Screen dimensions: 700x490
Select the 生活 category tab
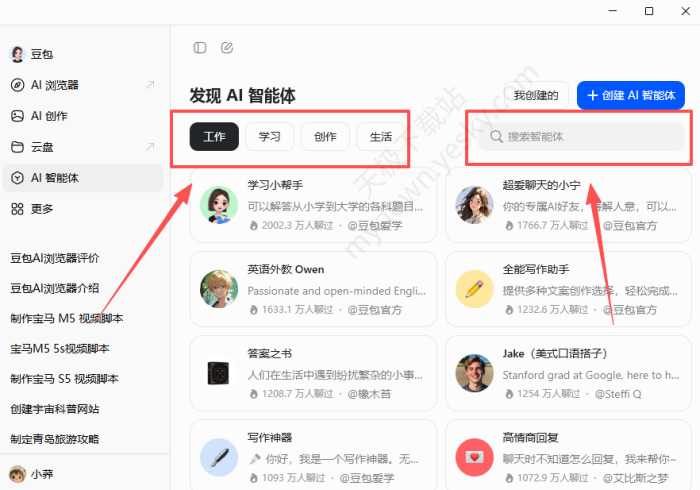pyautogui.click(x=380, y=137)
